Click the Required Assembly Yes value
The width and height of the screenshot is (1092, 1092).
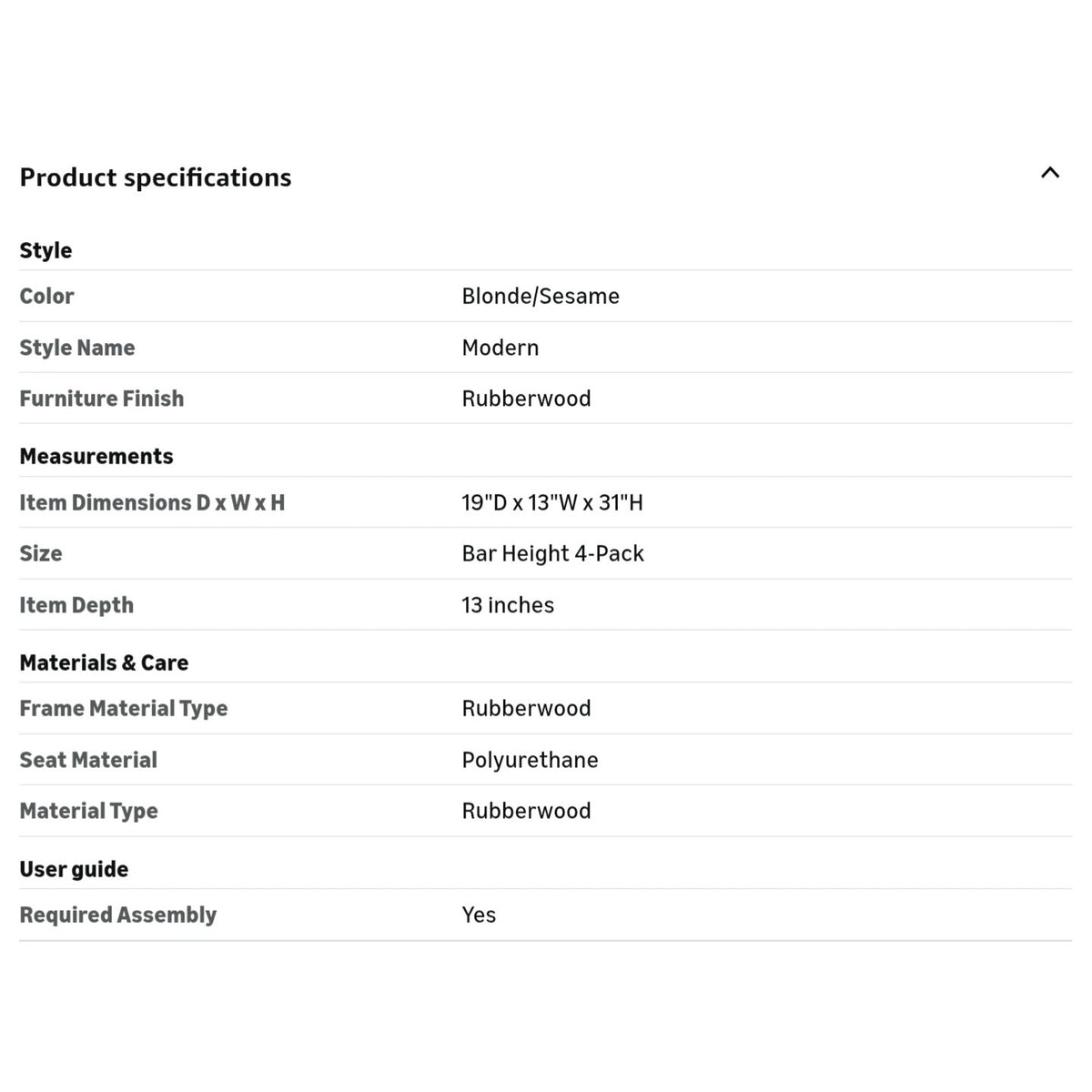click(479, 915)
